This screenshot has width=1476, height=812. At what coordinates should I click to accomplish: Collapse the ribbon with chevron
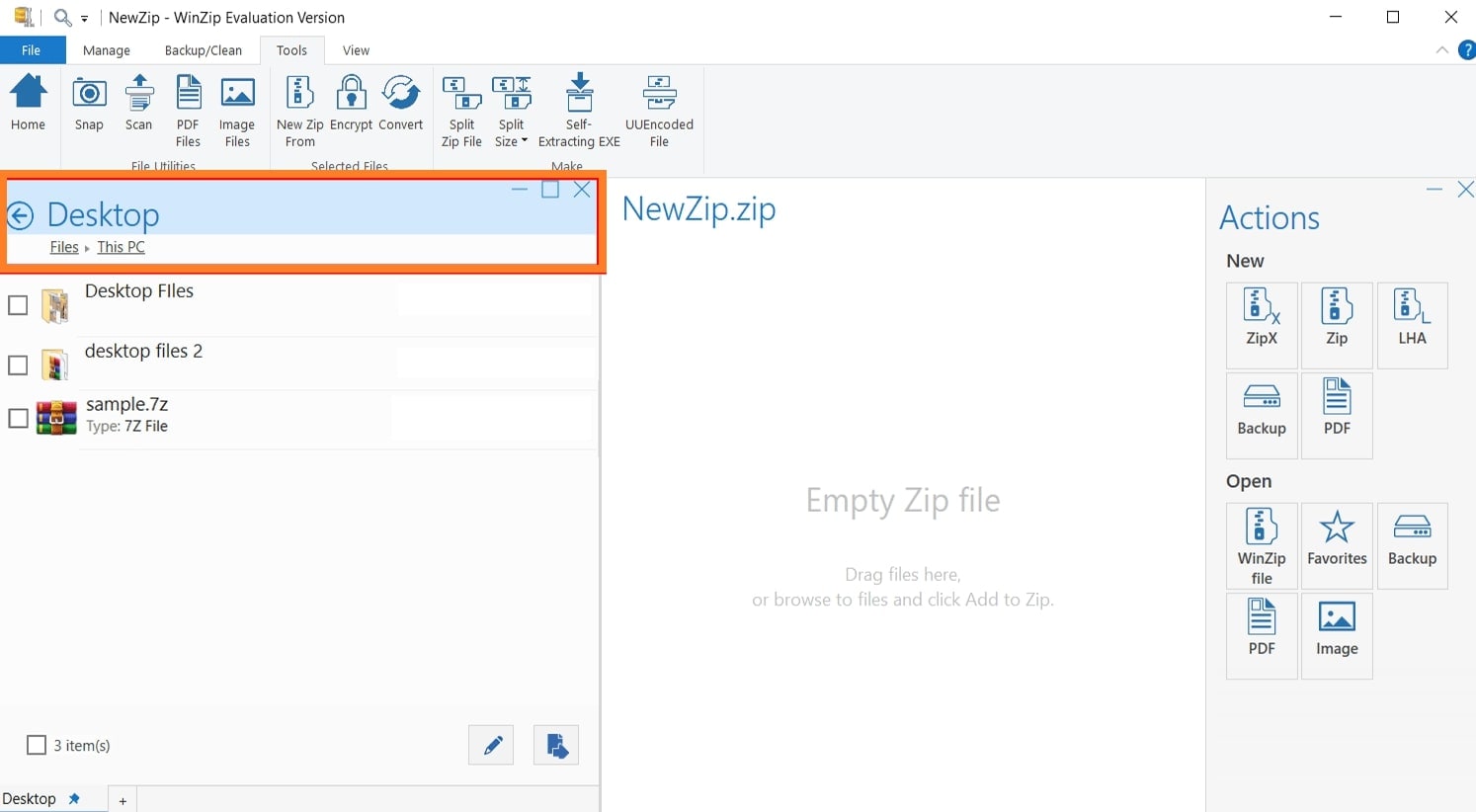[1441, 50]
